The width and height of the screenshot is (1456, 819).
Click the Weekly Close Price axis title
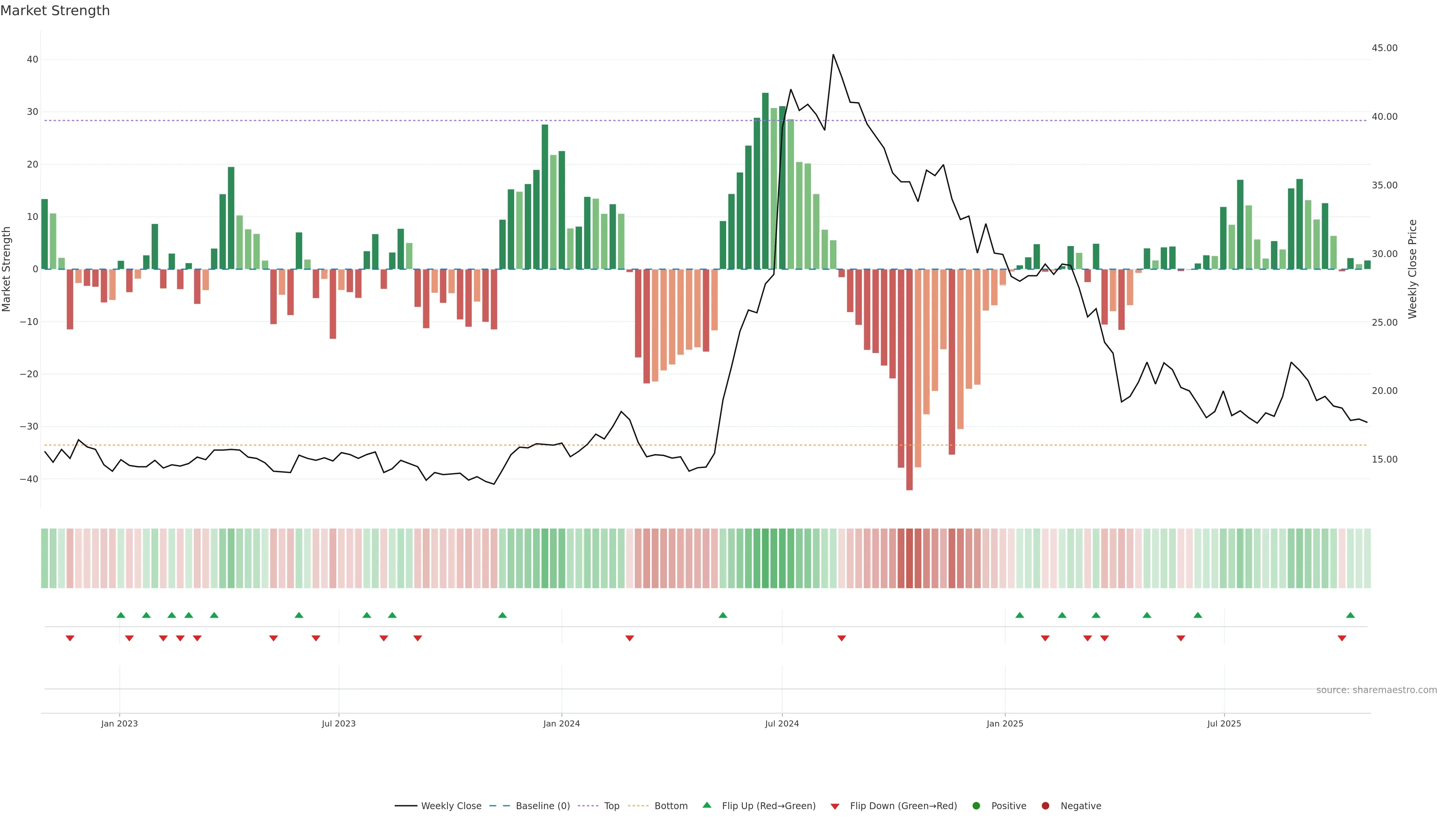1412,269
